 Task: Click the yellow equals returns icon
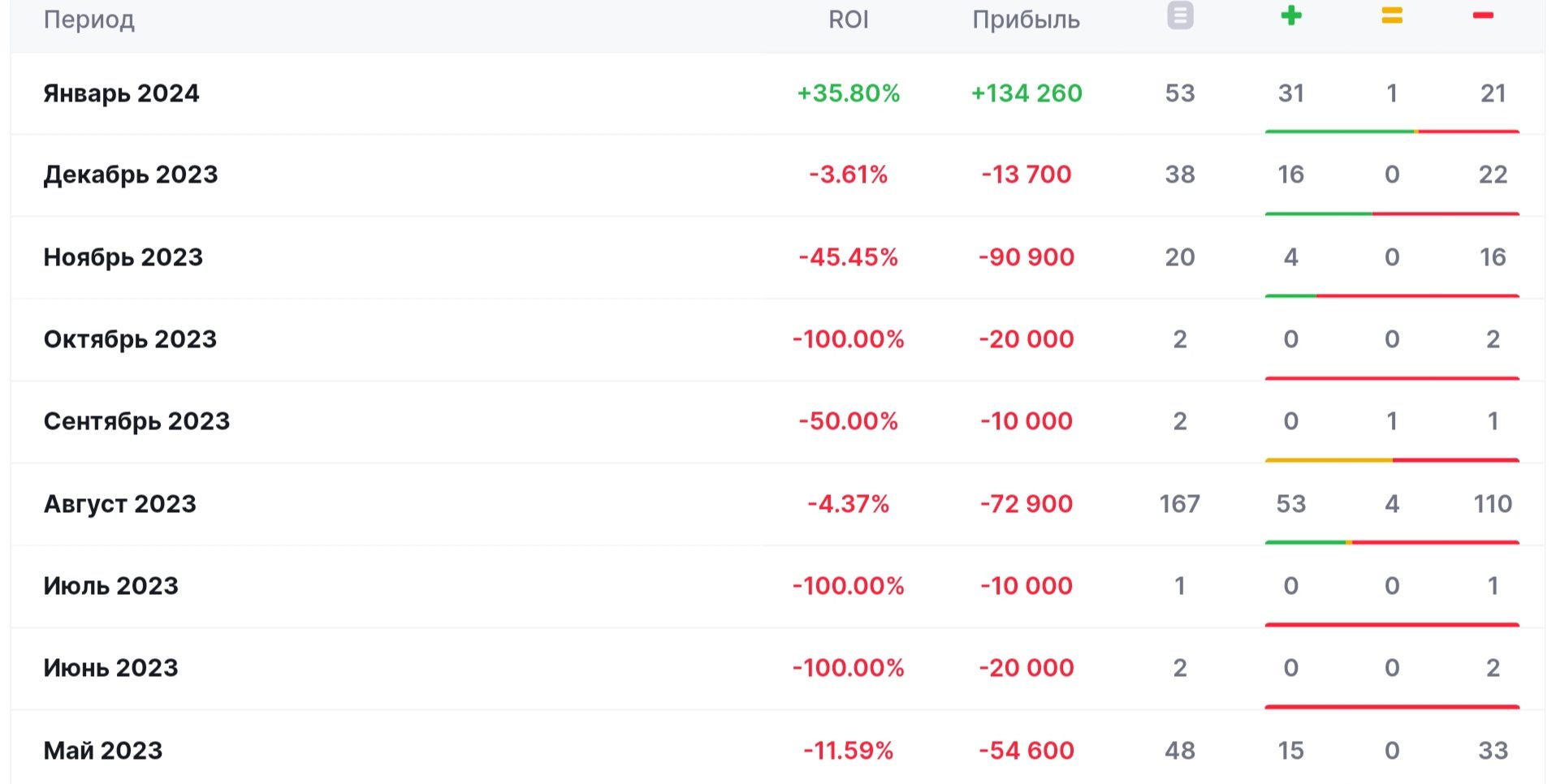point(1392,16)
